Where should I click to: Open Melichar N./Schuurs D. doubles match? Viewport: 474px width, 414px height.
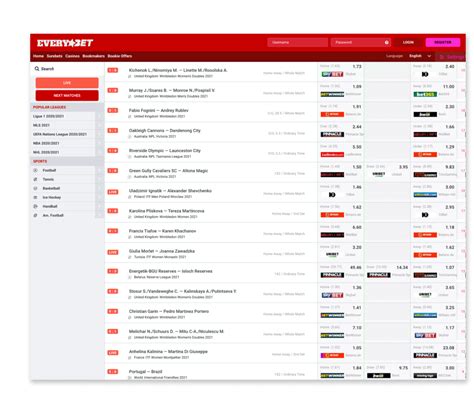tap(176, 331)
